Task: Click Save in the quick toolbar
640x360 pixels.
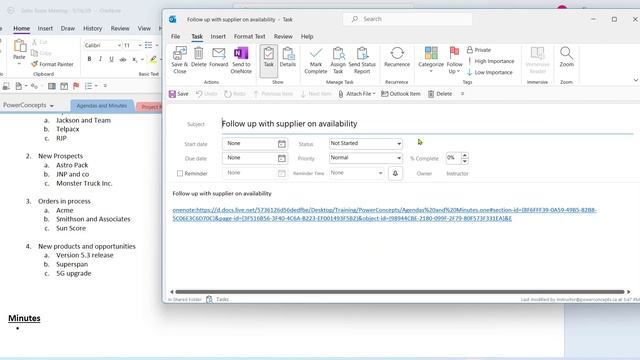Action: coord(179,94)
